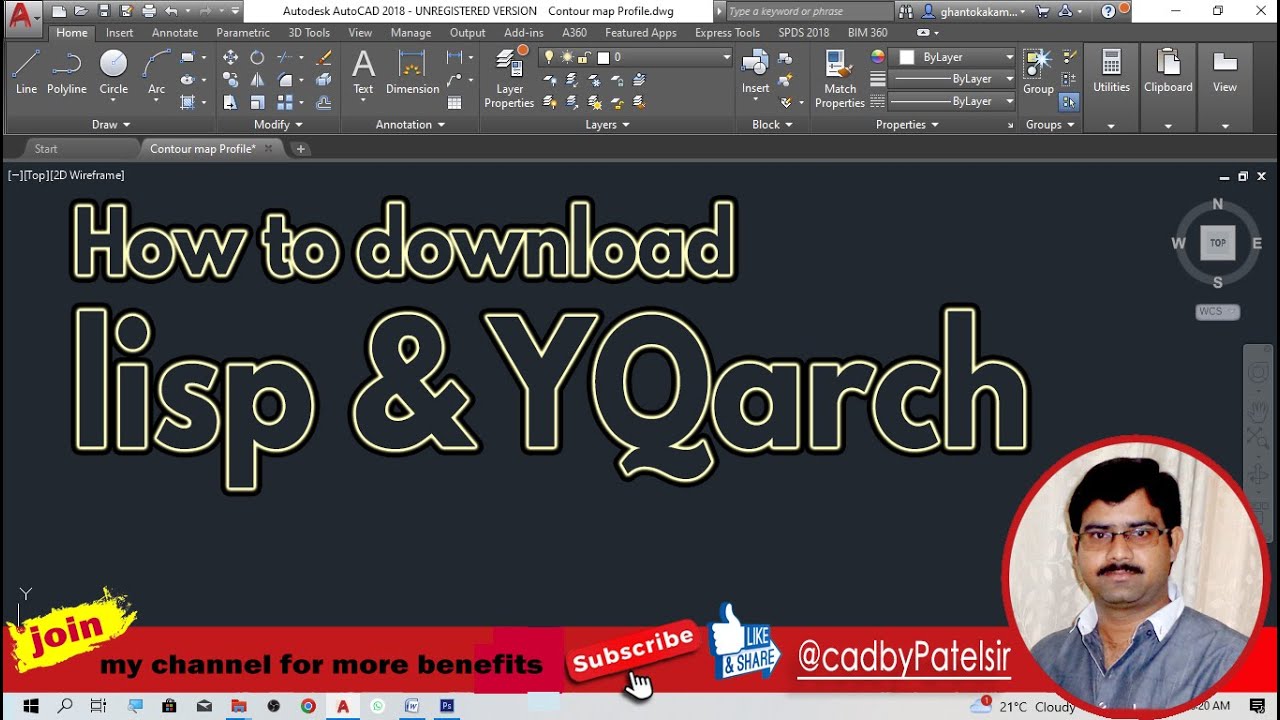The height and width of the screenshot is (720, 1280).
Task: Click the ghantokakam user sign-in button
Action: pyautogui.click(x=974, y=11)
